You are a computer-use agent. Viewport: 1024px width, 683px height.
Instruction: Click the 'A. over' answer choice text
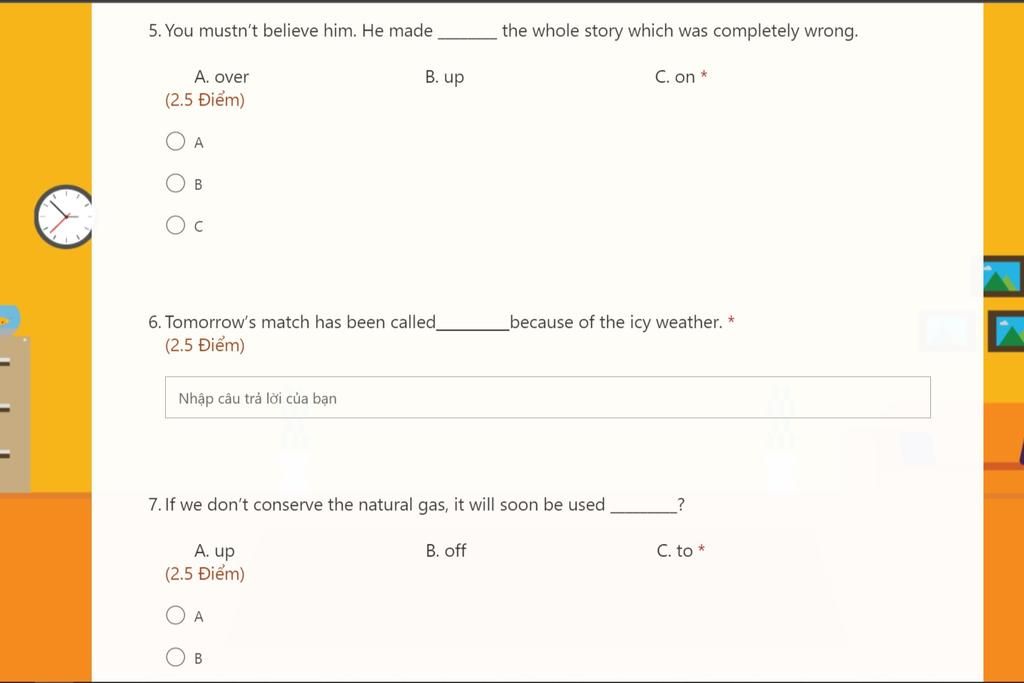pyautogui.click(x=221, y=77)
